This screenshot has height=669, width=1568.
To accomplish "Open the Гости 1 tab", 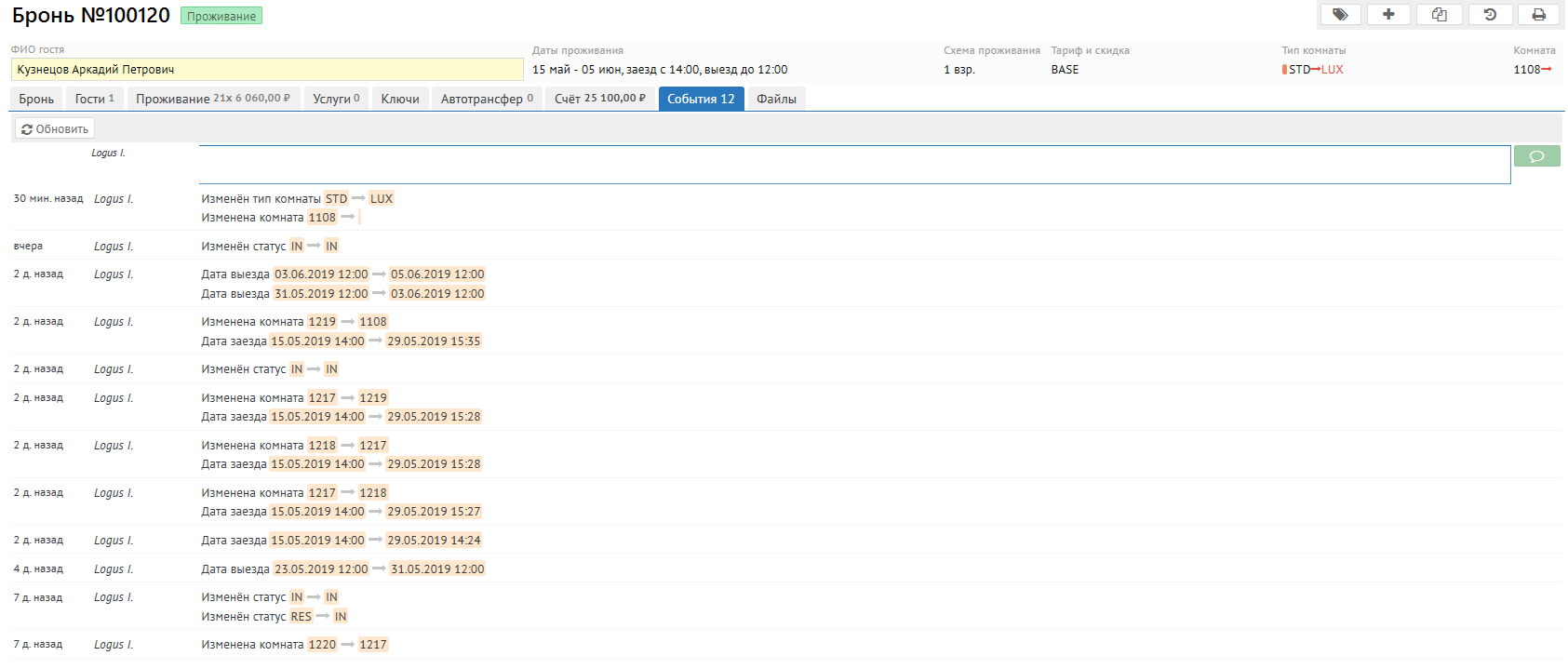I will point(95,99).
